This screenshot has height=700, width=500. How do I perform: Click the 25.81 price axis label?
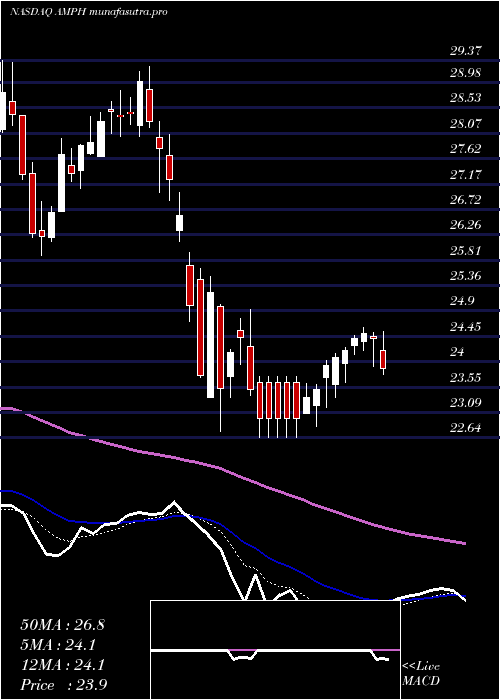[x=465, y=250]
